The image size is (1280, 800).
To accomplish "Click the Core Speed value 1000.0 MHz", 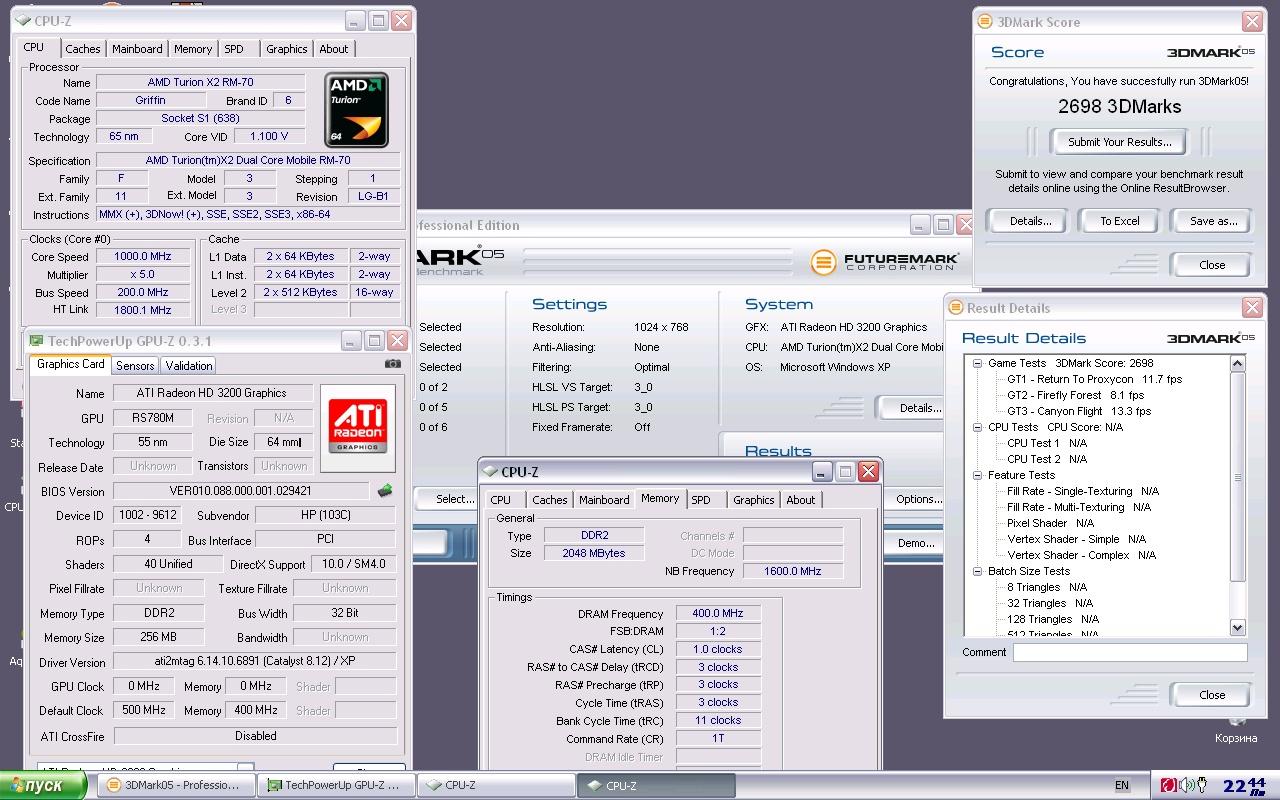I will pyautogui.click(x=142, y=256).
